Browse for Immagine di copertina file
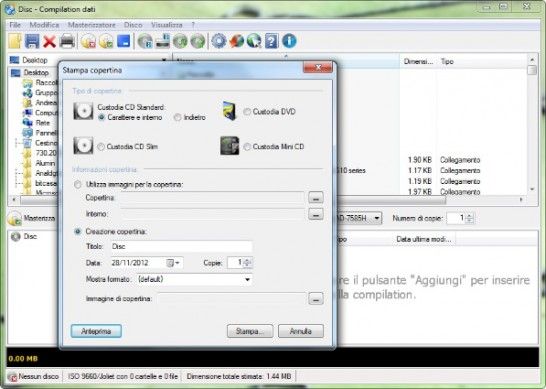The image size is (546, 389). point(315,299)
